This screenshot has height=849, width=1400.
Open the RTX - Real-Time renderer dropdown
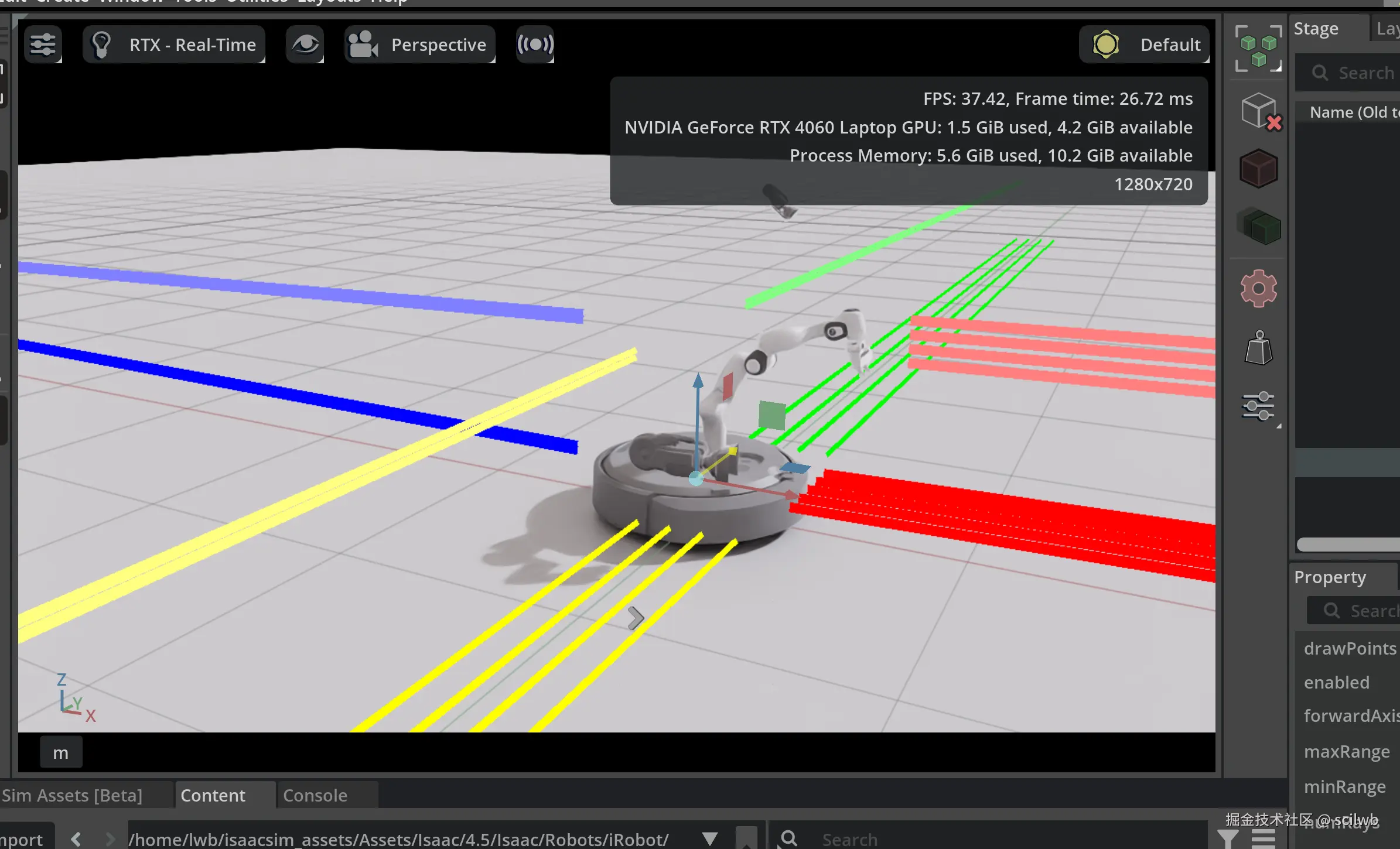tap(174, 44)
